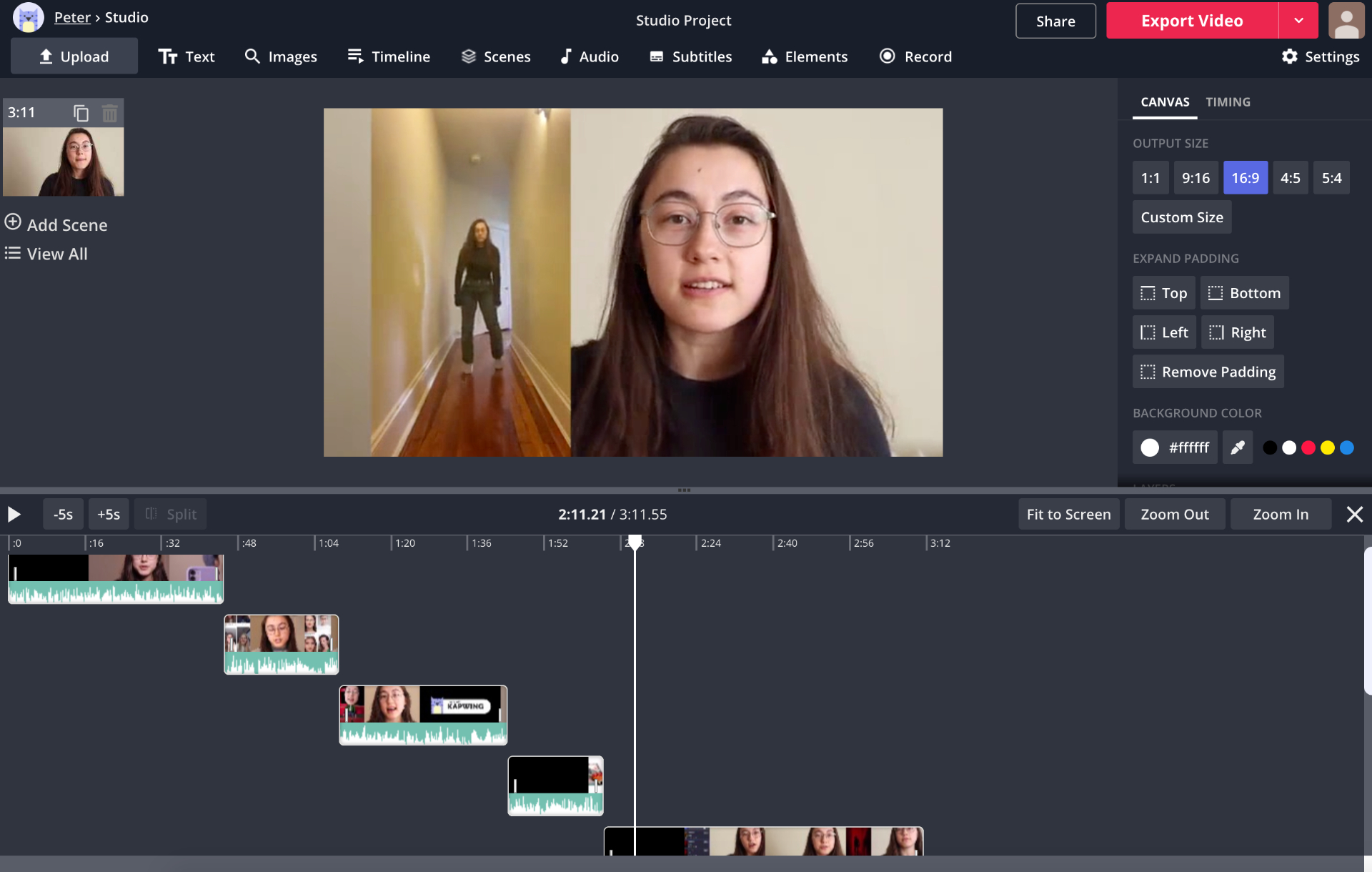The image size is (1372, 872).
Task: Expand padding on Right
Action: coord(1237,332)
